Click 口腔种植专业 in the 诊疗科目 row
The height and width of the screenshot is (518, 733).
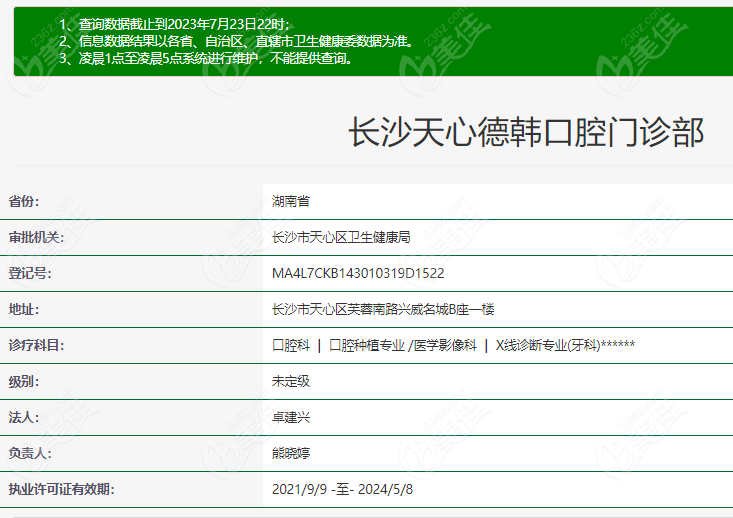click(x=367, y=345)
